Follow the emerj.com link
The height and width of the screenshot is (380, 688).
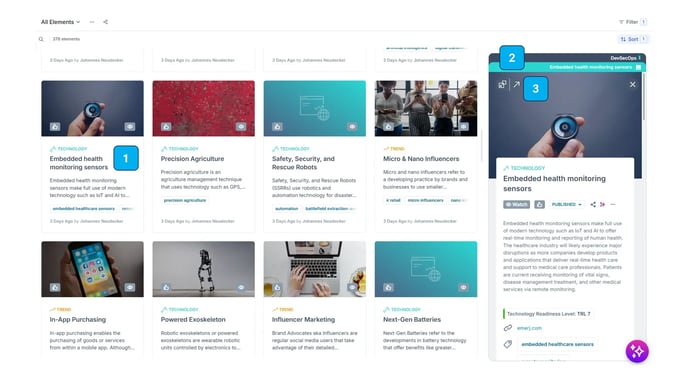click(x=529, y=328)
